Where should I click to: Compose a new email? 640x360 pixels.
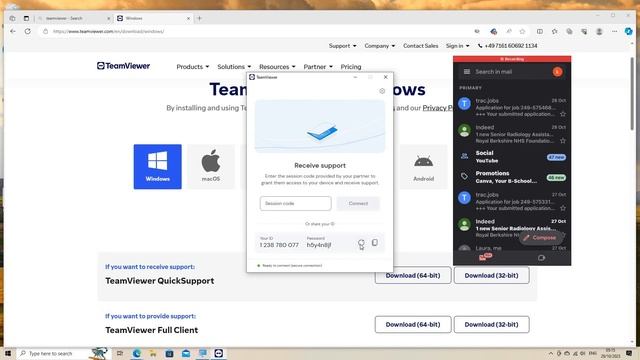pyautogui.click(x=540, y=238)
